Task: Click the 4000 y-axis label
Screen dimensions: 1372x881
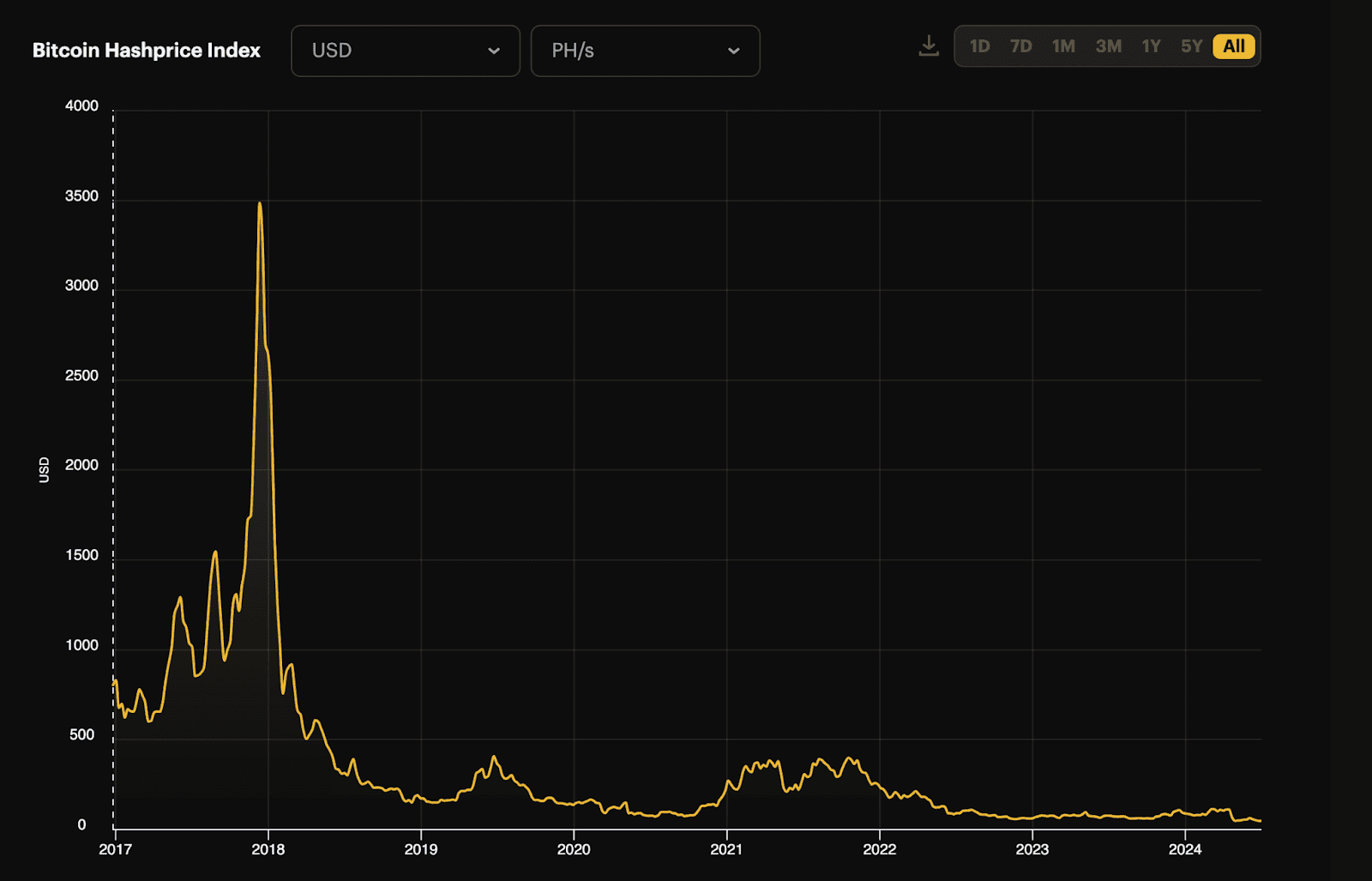Action: pos(81,106)
